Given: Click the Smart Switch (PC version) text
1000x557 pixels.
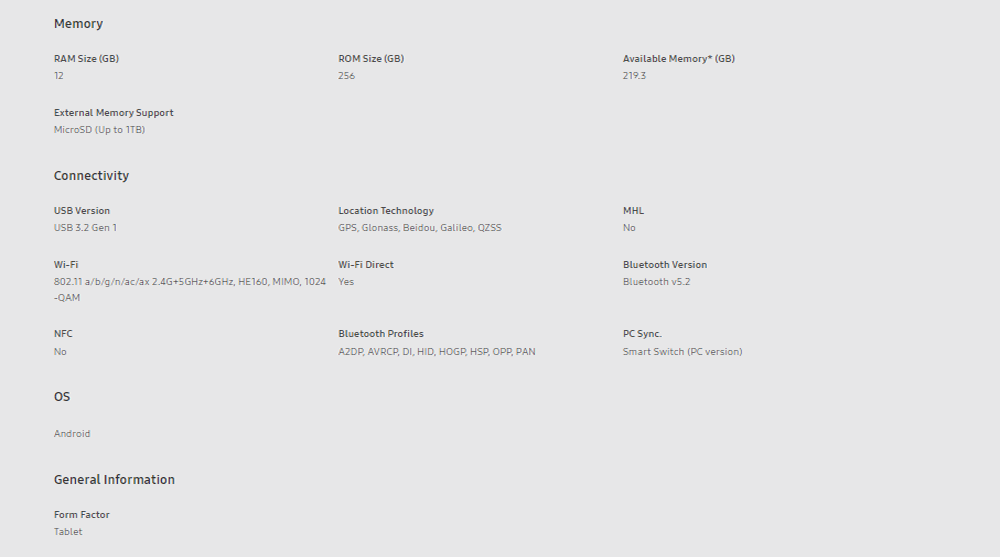Looking at the screenshot, I should point(682,352).
